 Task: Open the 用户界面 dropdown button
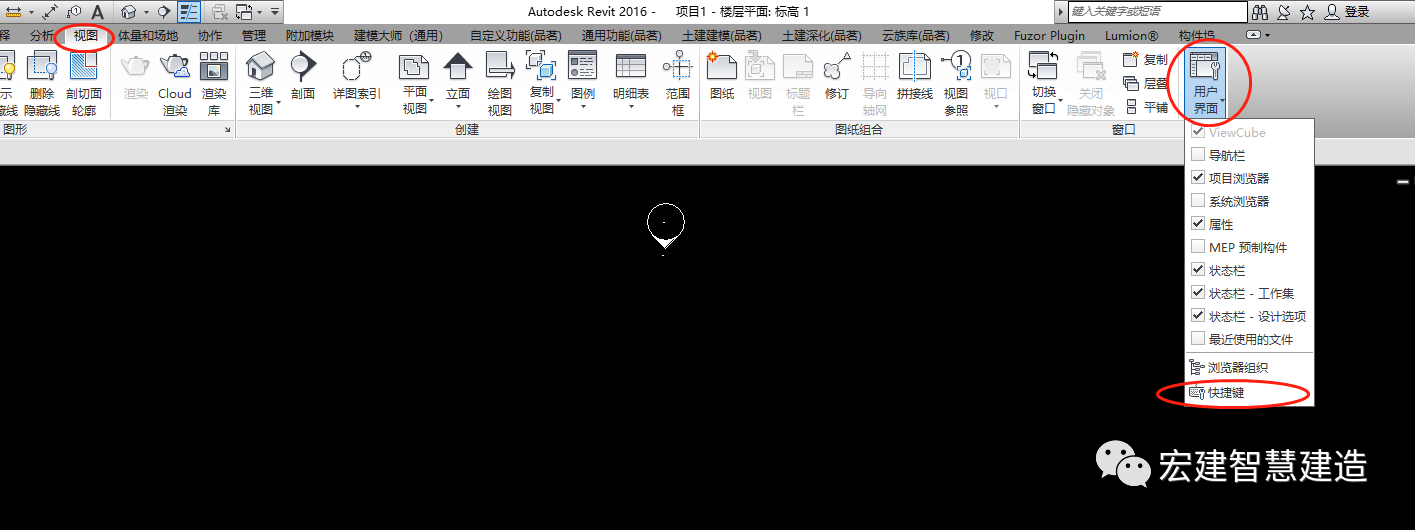pos(1206,83)
